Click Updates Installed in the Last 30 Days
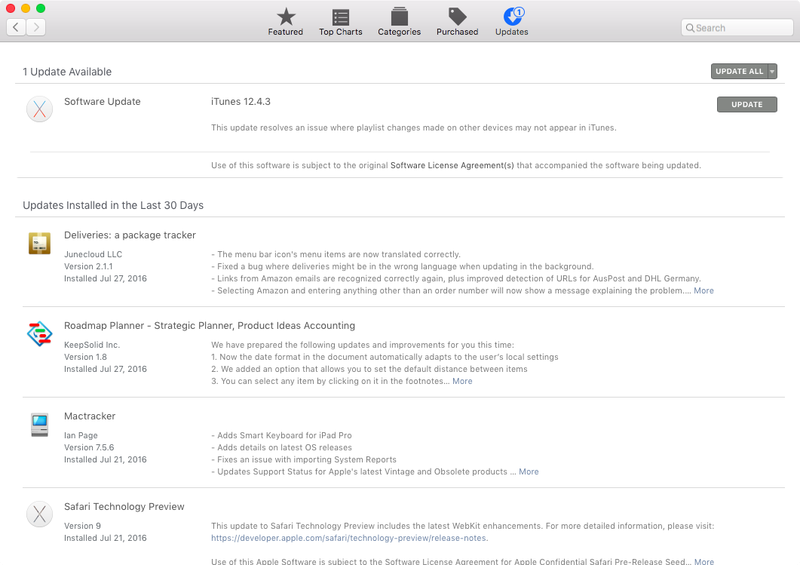This screenshot has height=565, width=800. point(113,205)
